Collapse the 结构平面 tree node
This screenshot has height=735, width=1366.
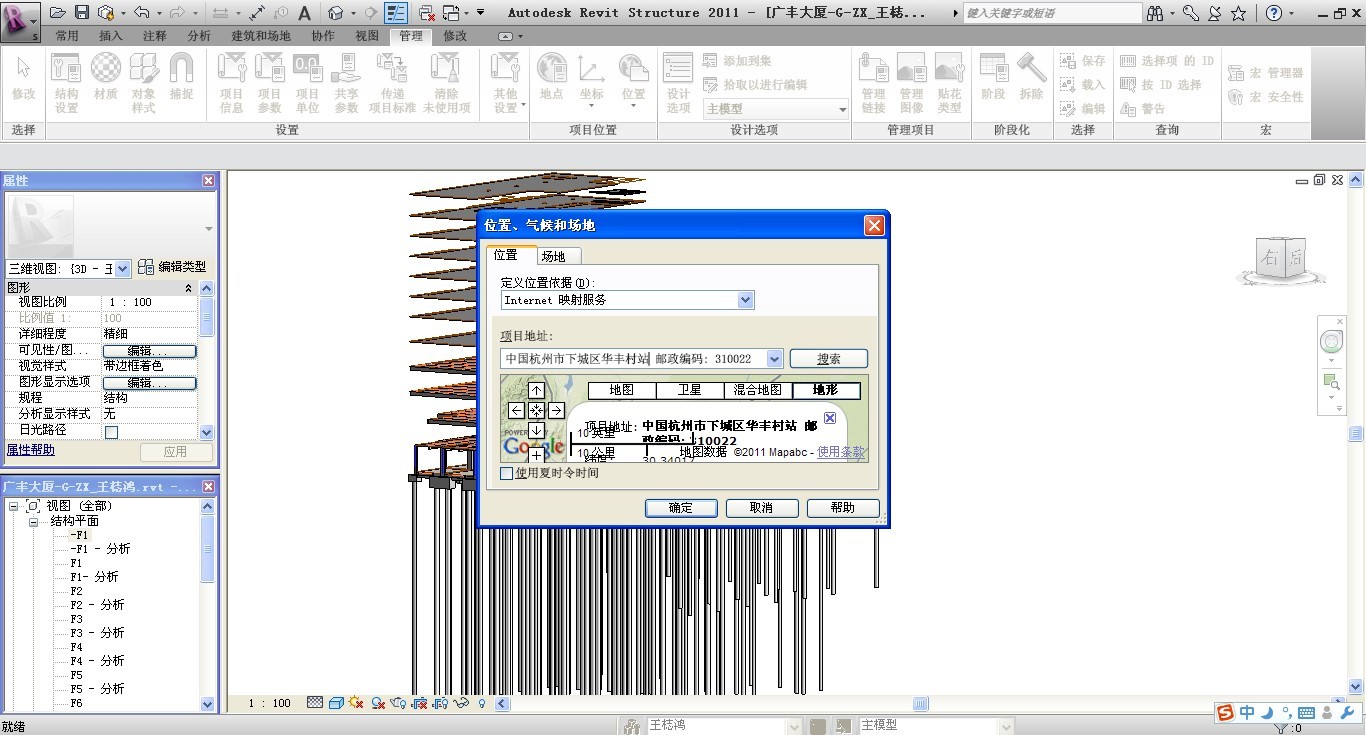click(x=32, y=521)
